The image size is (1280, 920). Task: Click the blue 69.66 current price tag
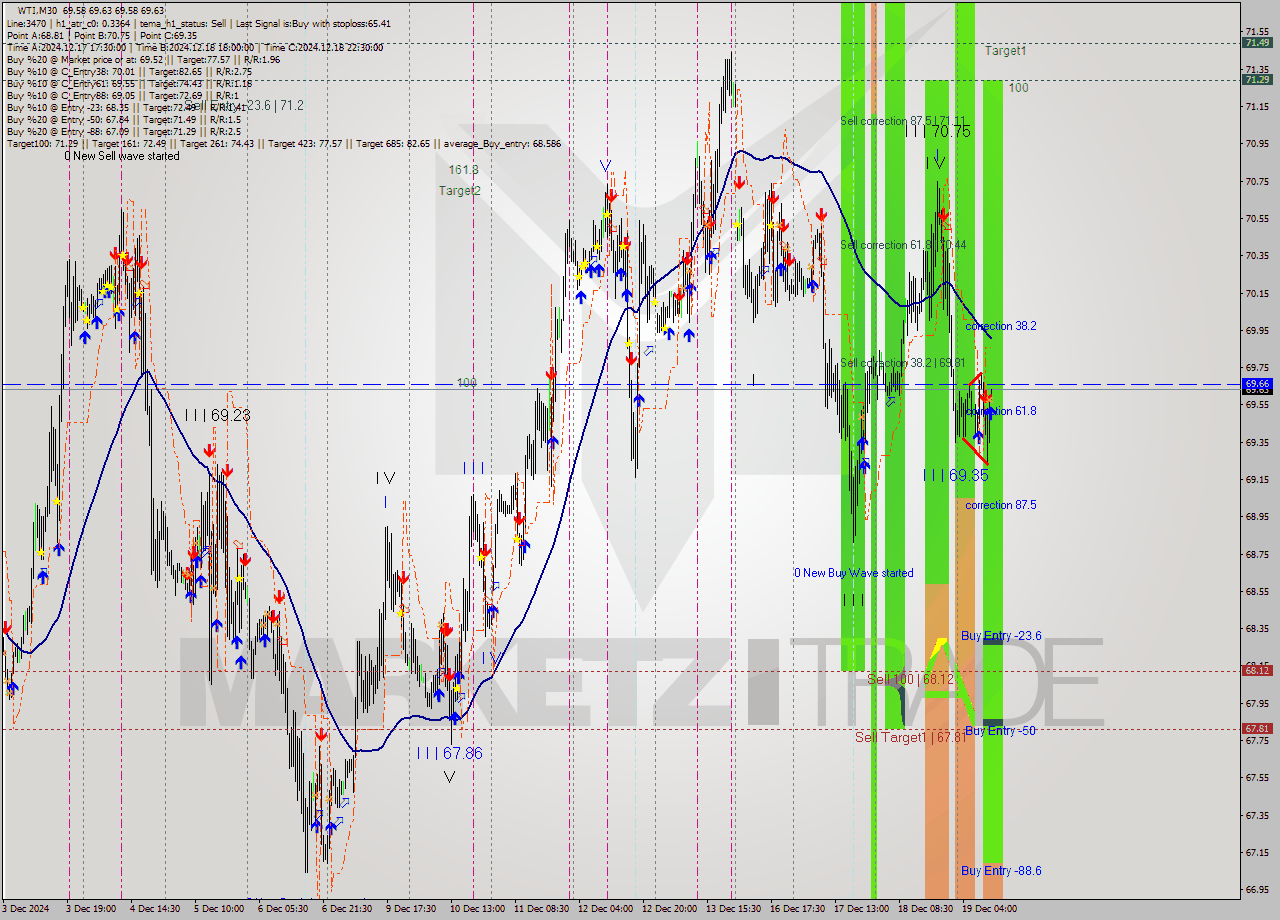coord(1257,383)
